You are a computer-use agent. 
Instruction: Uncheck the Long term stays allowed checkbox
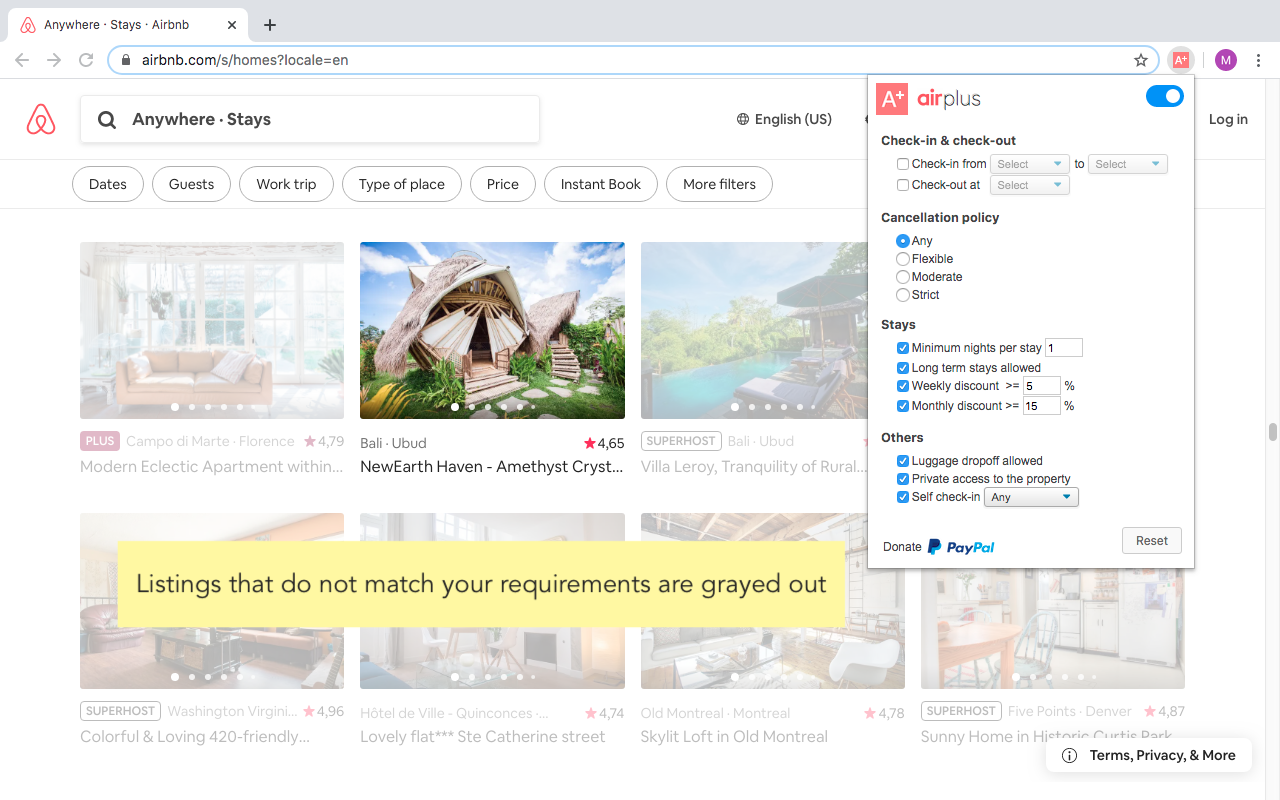point(903,367)
